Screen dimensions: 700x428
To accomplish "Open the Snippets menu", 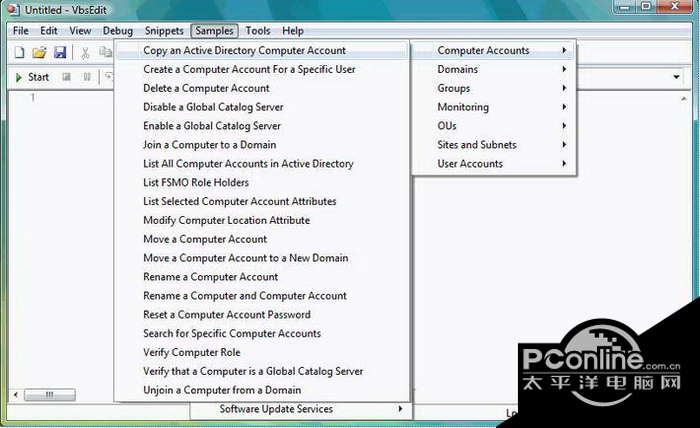I will pyautogui.click(x=164, y=31).
